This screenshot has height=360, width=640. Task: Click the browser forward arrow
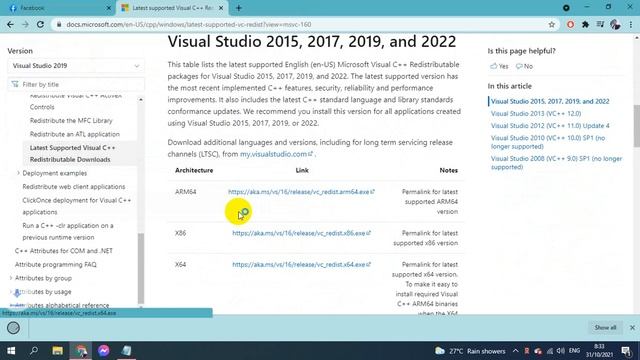point(25,24)
